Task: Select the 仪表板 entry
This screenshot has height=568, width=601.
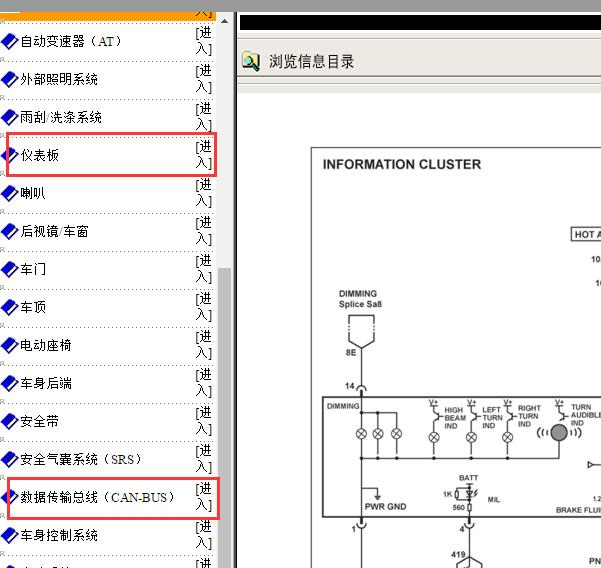Action: click(39, 155)
